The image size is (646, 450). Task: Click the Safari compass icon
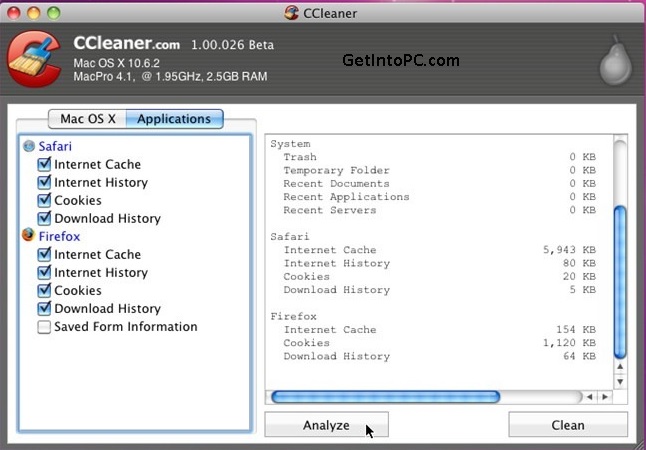pyautogui.click(x=28, y=146)
